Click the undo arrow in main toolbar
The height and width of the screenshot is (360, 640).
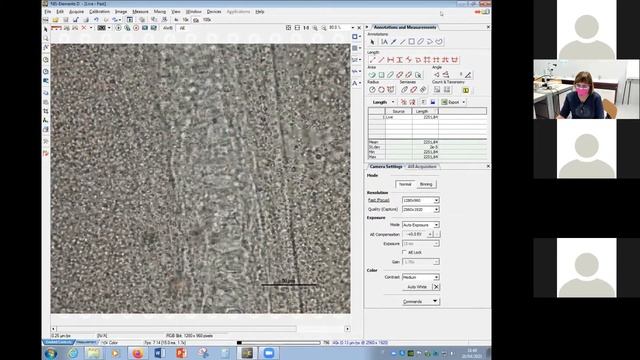(x=96, y=20)
